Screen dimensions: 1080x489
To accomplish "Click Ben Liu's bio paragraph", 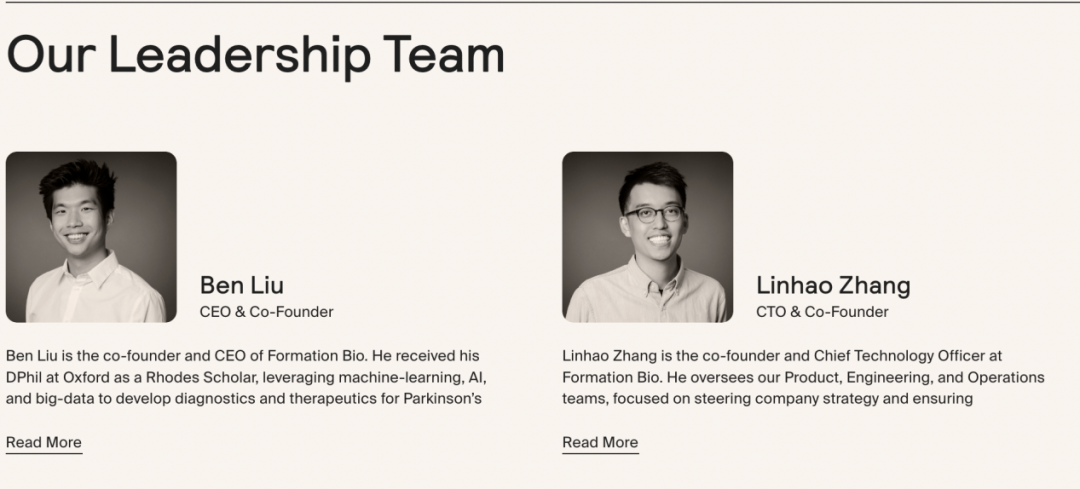I will pos(247,377).
